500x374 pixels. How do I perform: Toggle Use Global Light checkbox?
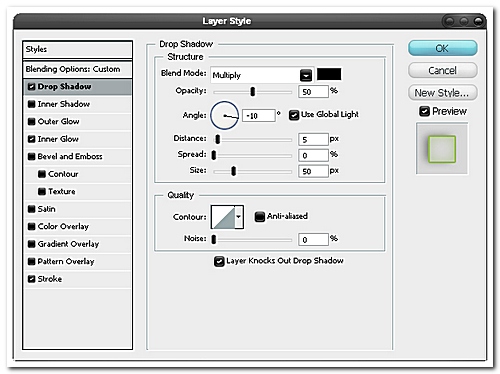point(294,115)
